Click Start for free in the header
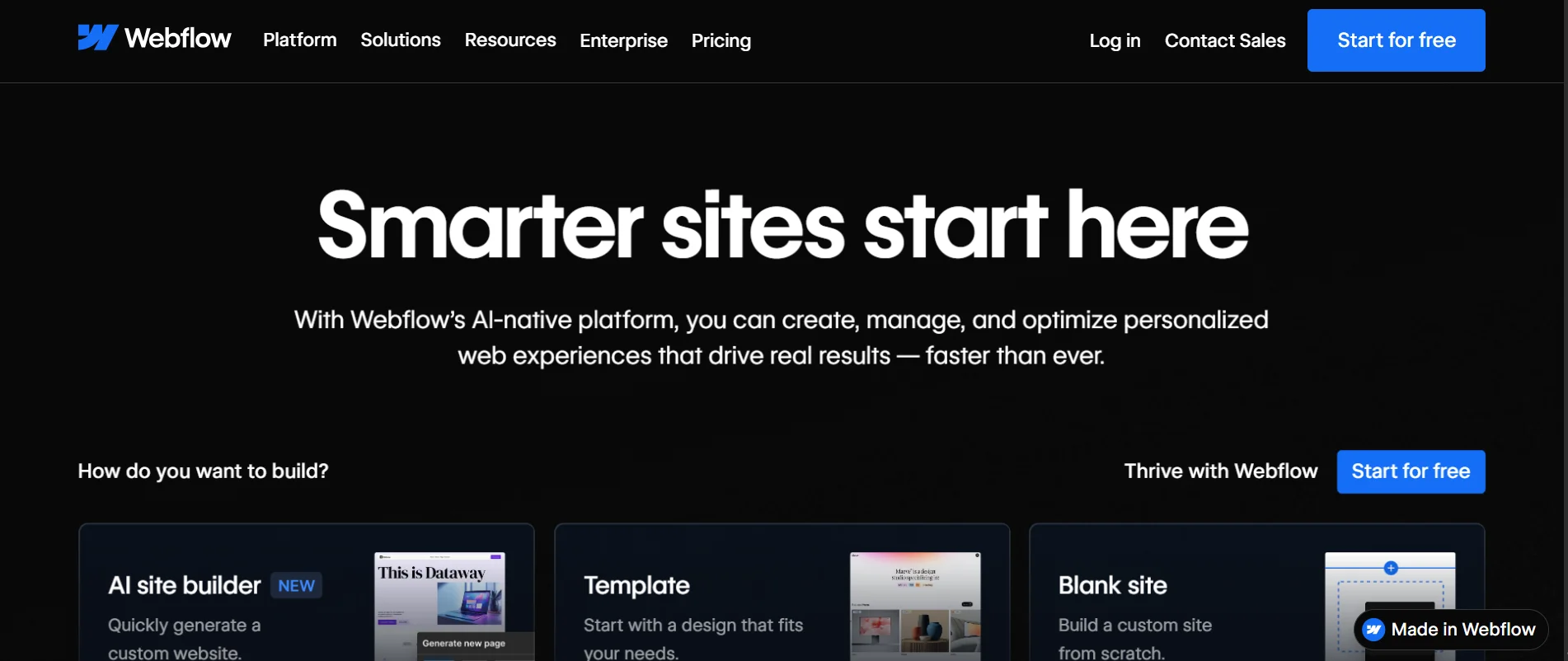Screen dimensions: 1568x661 click(1397, 40)
